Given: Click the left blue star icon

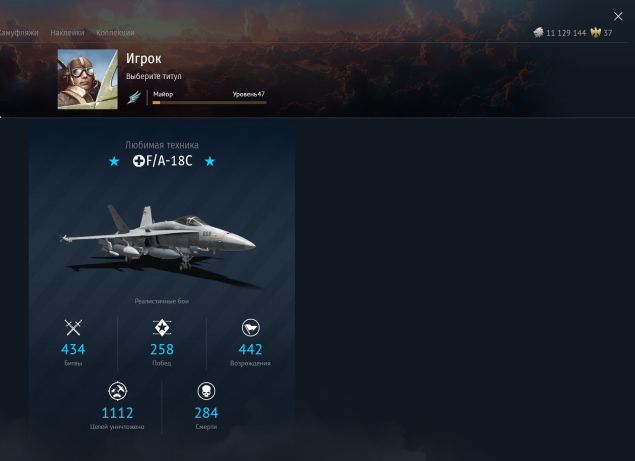Looking at the screenshot, I should (x=114, y=161).
